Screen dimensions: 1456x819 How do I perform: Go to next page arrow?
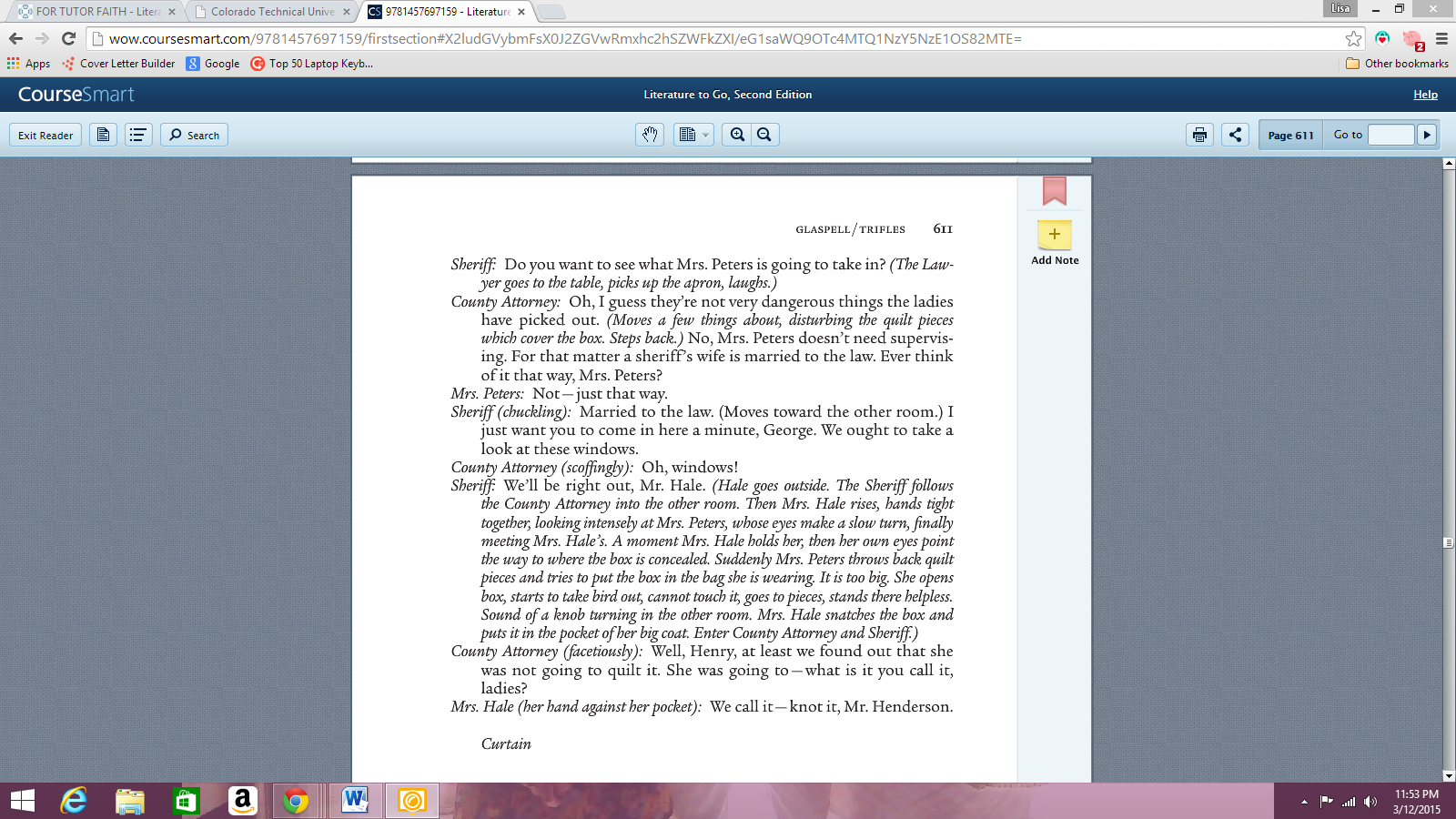[x=1427, y=135]
